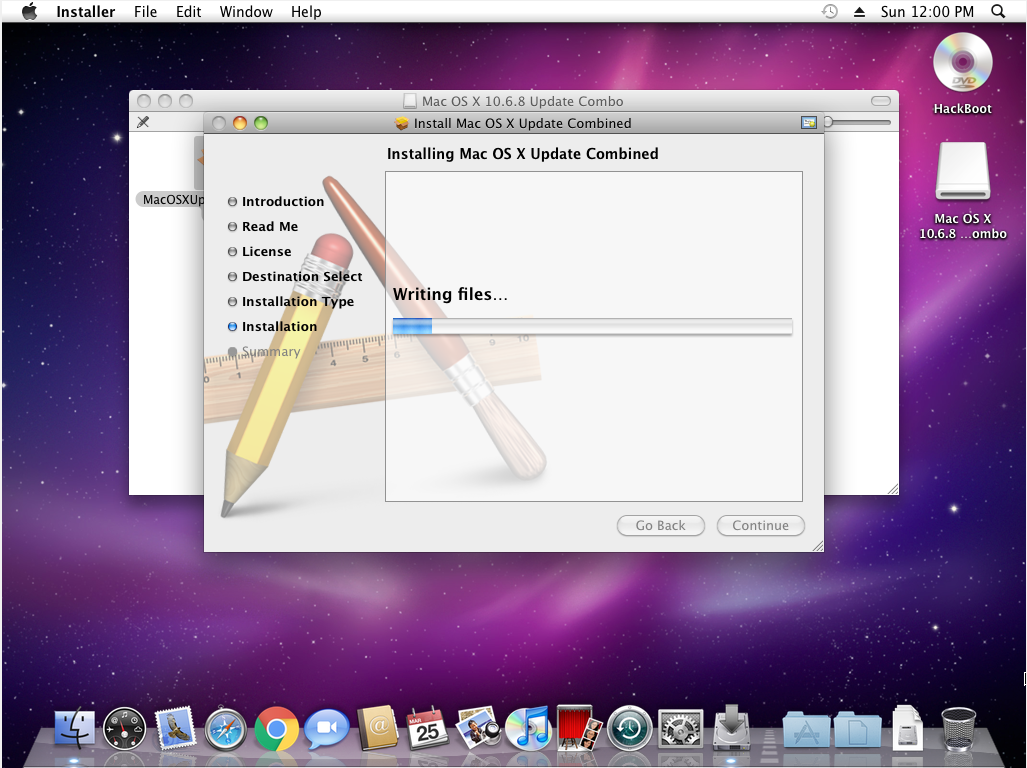Click the customize toolbar icon in Finder window
The image size is (1027, 768).
(143, 122)
